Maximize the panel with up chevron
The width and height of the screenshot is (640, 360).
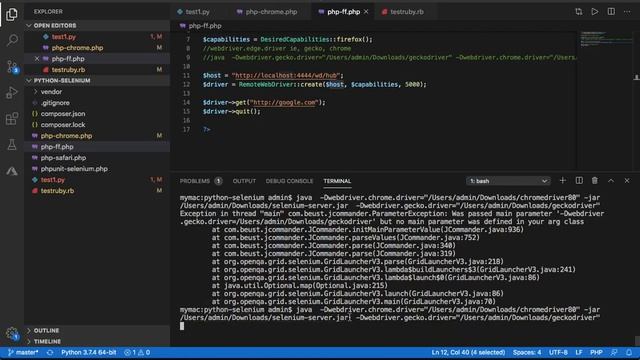tap(611, 180)
